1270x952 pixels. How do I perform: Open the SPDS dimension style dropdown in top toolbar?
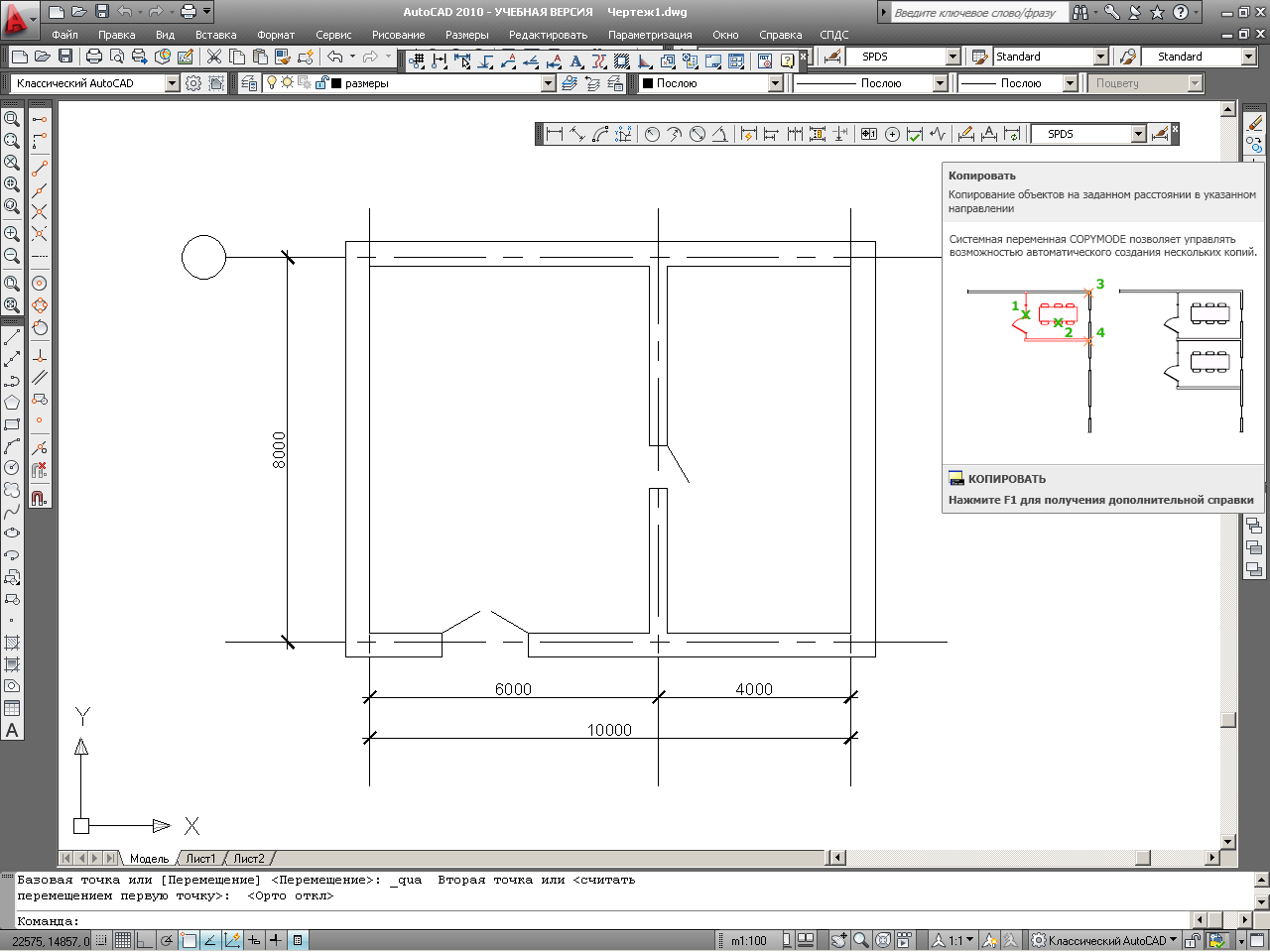(x=903, y=57)
